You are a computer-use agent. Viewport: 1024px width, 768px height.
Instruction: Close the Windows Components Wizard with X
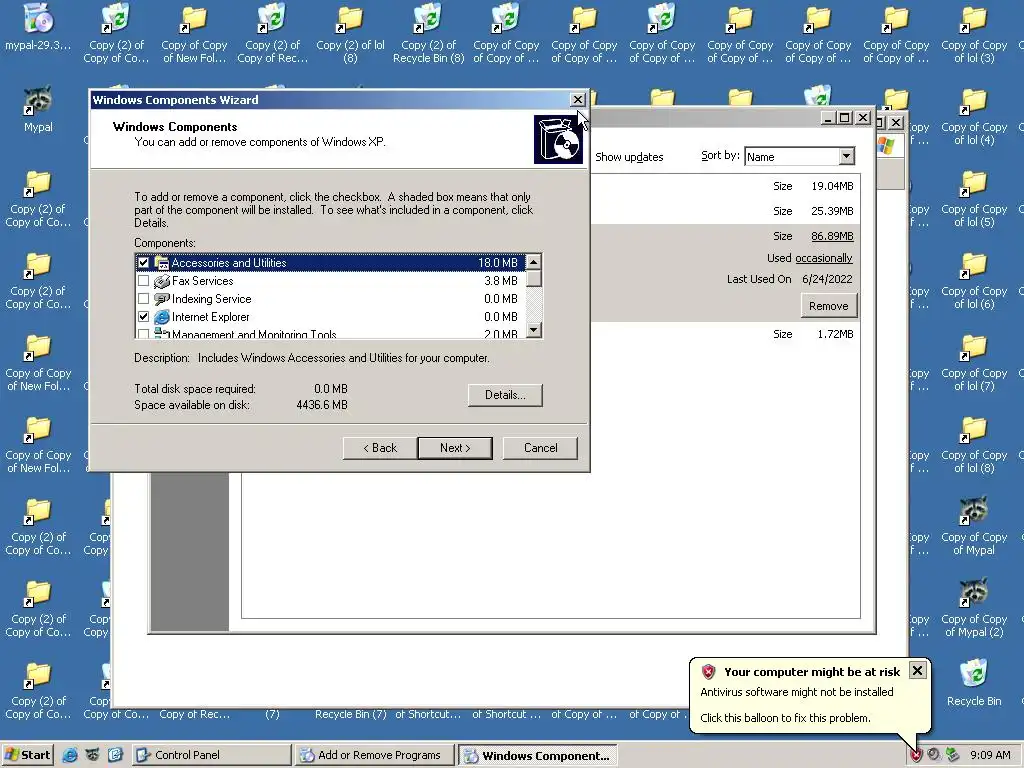pyautogui.click(x=577, y=99)
